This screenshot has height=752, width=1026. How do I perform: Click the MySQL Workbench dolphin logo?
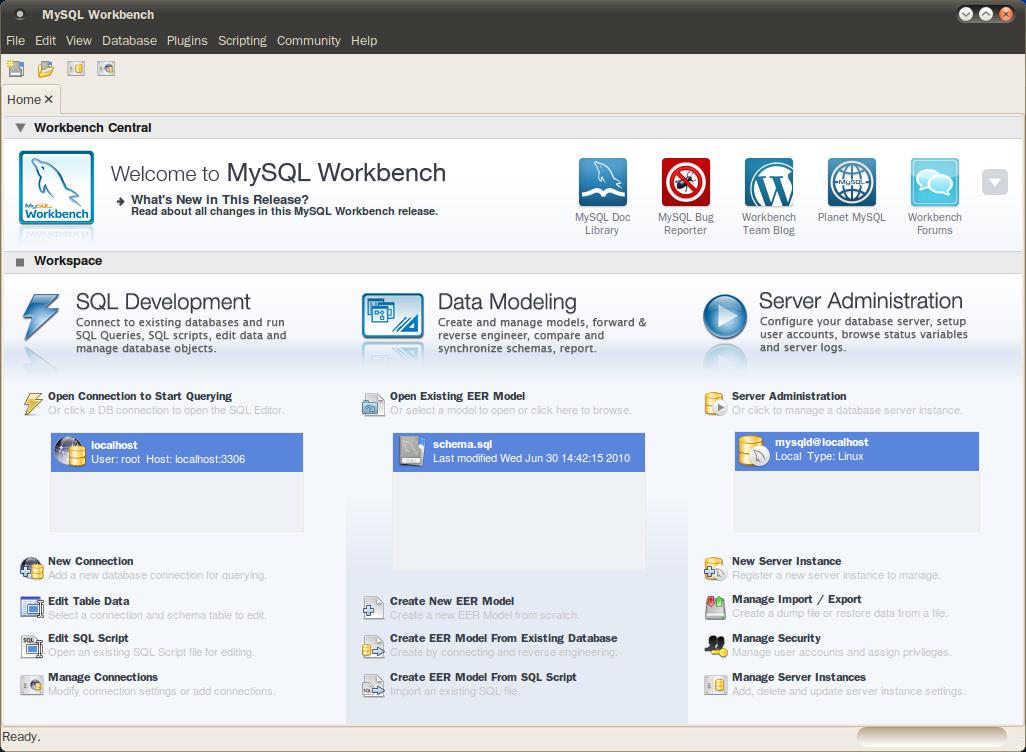pos(56,188)
